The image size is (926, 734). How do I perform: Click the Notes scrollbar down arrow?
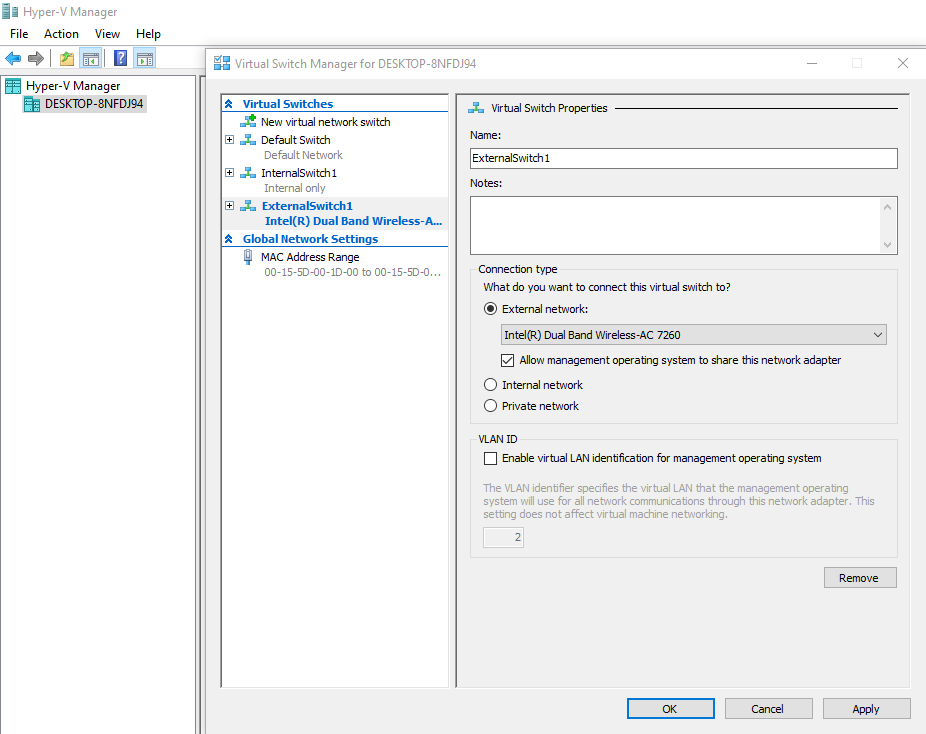(887, 244)
